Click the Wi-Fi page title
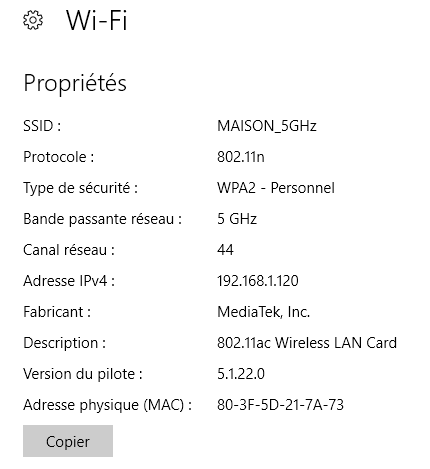 point(97,21)
